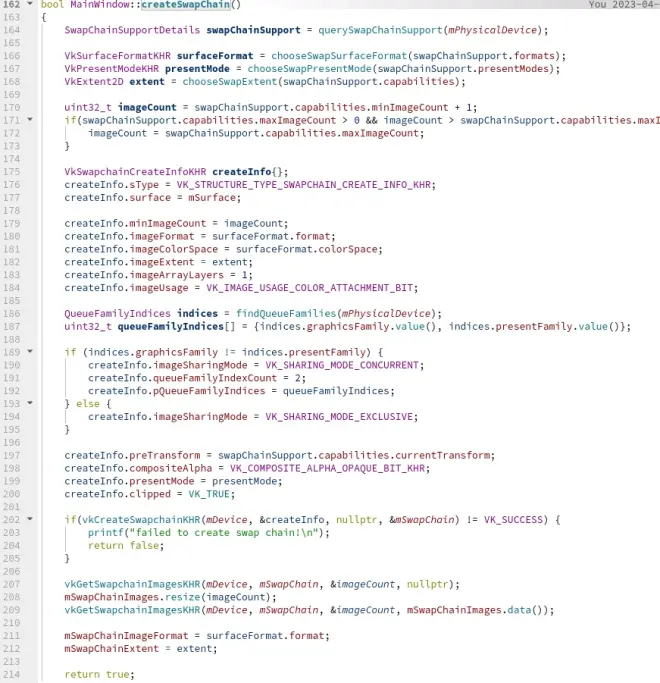This screenshot has width=660, height=683.
Task: Click vkGetSwapchainImagesKHR on line 209
Action: pos(132,610)
